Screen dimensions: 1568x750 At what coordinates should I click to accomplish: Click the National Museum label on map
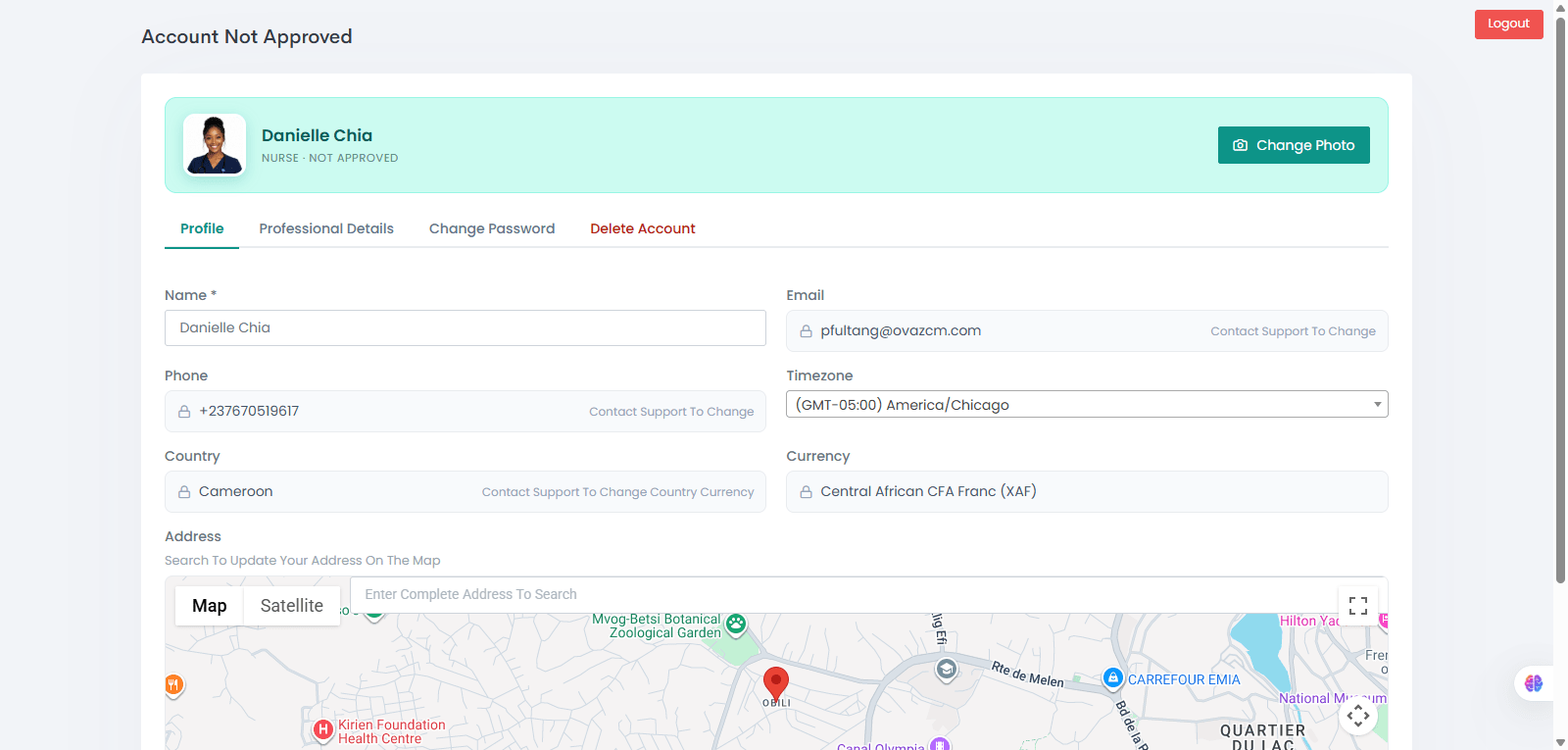click(1333, 698)
